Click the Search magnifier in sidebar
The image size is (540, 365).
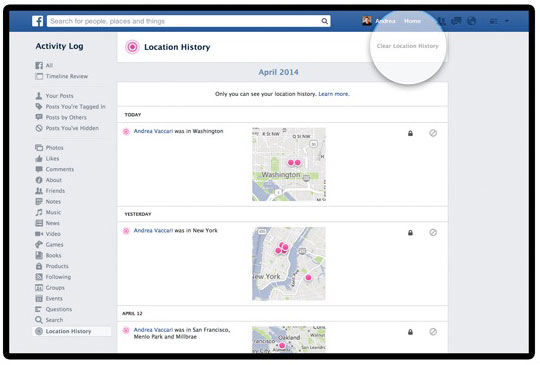39,320
